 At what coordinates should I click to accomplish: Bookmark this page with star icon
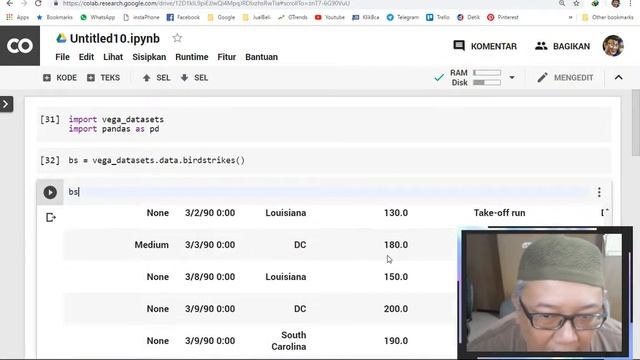coord(576,3)
